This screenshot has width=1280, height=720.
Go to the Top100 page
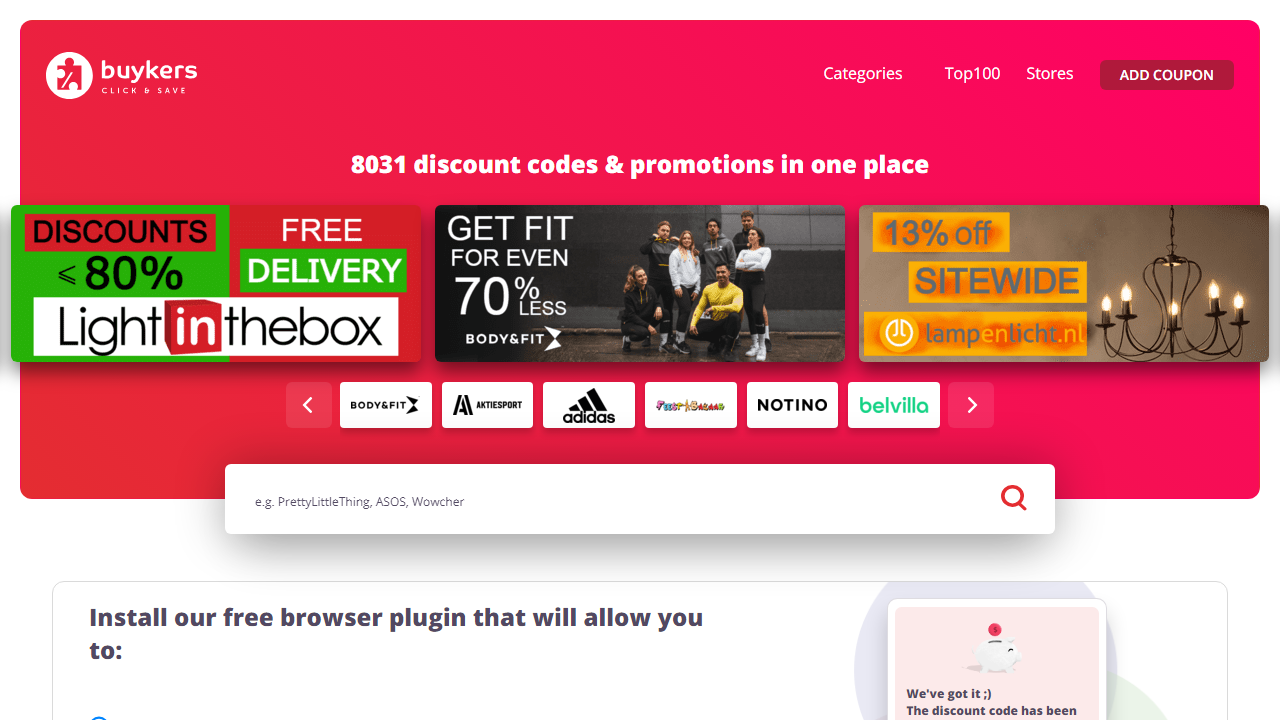point(972,74)
